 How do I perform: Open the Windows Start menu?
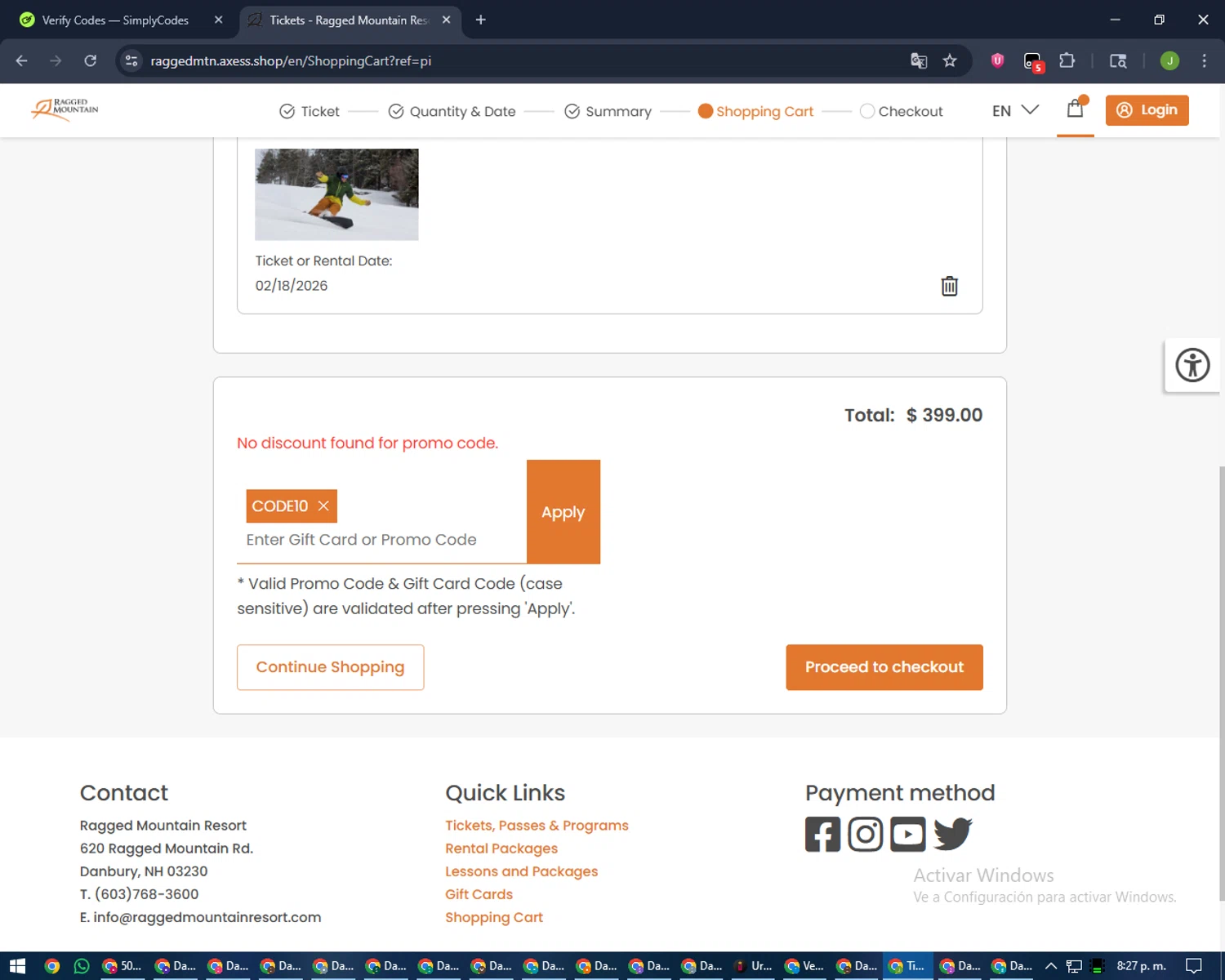pyautogui.click(x=17, y=966)
